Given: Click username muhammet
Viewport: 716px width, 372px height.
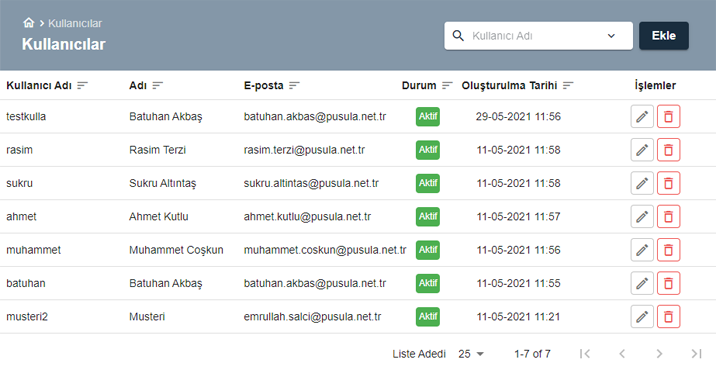Looking at the screenshot, I should coord(33,250).
